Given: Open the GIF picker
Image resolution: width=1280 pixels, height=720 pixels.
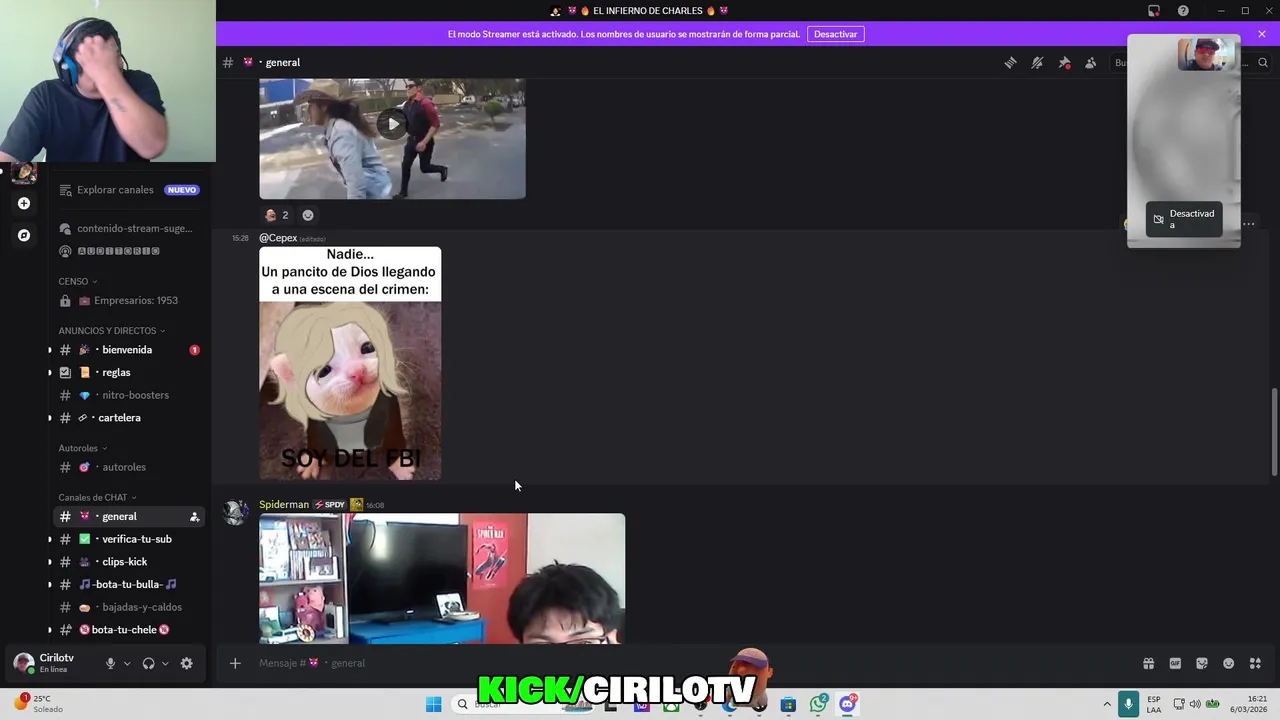Looking at the screenshot, I should pyautogui.click(x=1175, y=663).
